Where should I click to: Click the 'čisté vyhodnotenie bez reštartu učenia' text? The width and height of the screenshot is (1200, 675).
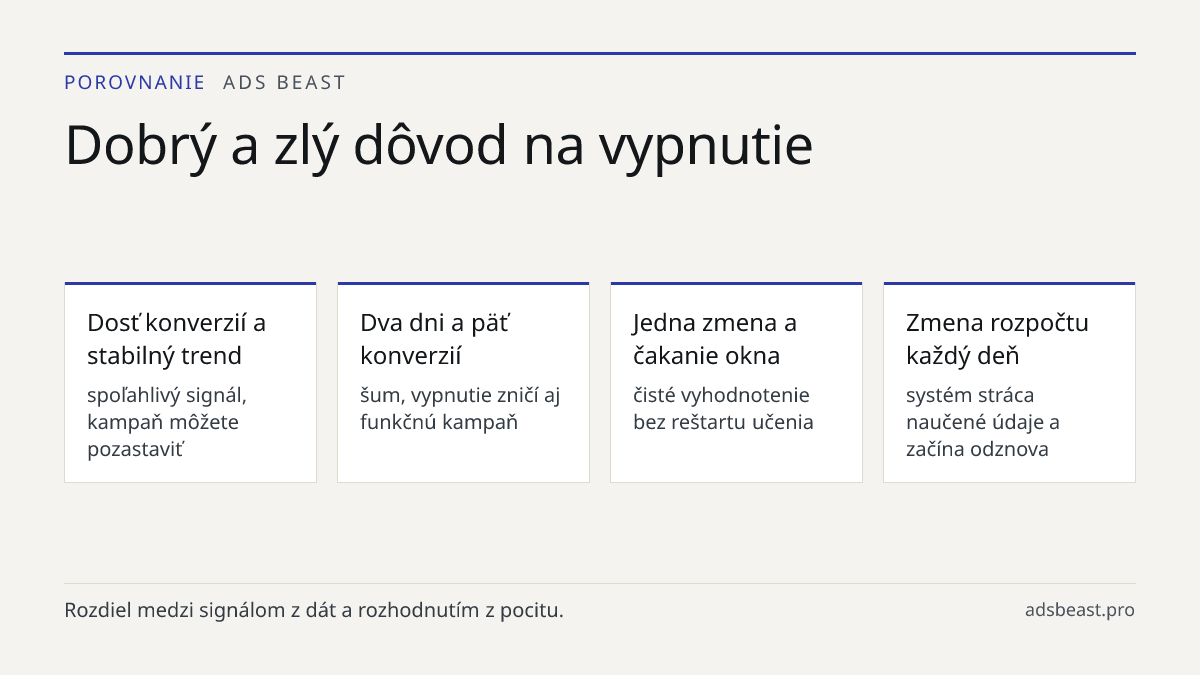(723, 408)
